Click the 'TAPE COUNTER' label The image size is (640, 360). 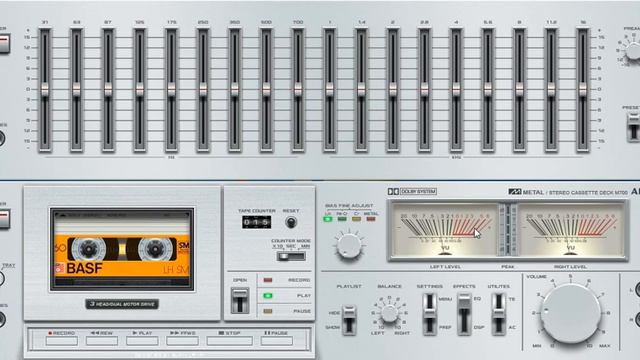pos(257,211)
